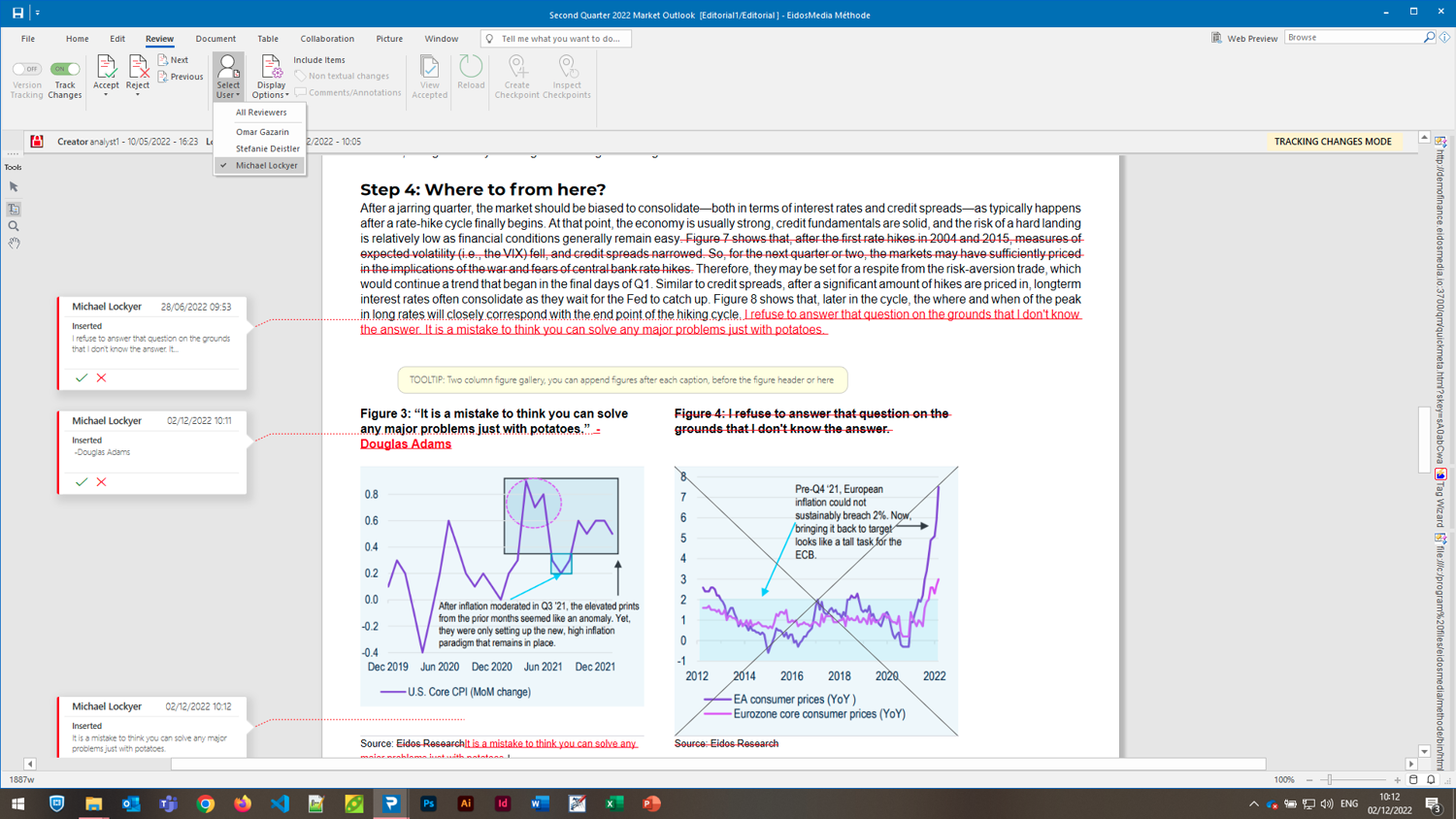Image resolution: width=1456 pixels, height=819 pixels.
Task: Switch to the Home ribbon tab
Action: [x=77, y=39]
